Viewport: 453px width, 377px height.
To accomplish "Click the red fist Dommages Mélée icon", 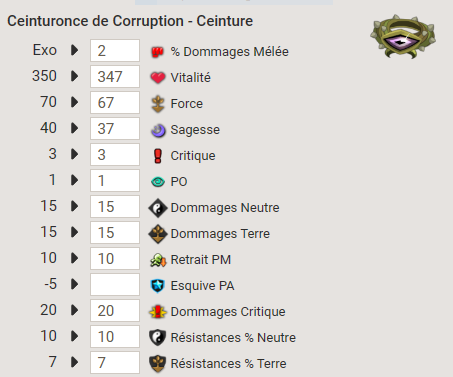I will 157,52.
